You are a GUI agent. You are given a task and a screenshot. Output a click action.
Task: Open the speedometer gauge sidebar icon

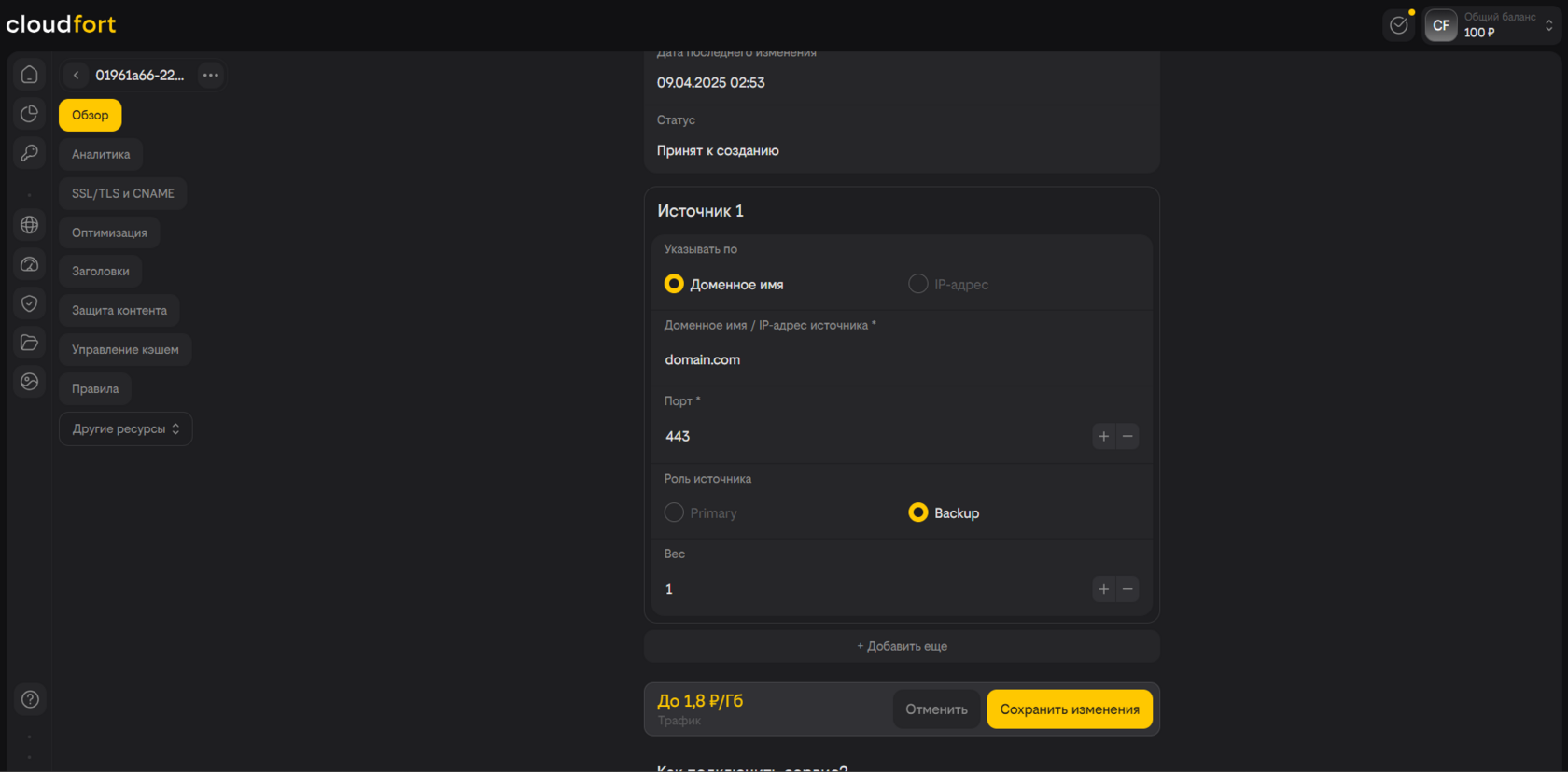[30, 264]
